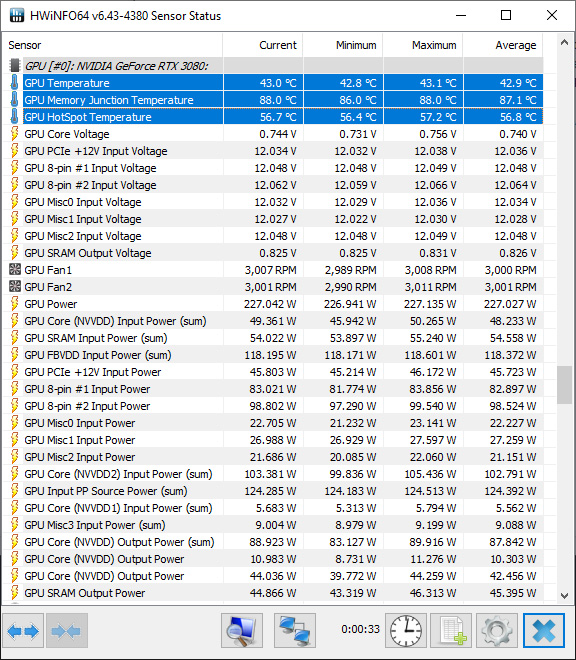Open the monitor magnifier sensor button
Viewport: 576px width, 660px height.
[x=242, y=630]
